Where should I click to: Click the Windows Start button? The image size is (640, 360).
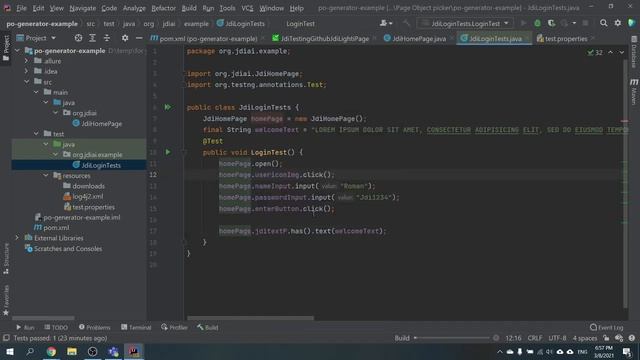pos(10,351)
